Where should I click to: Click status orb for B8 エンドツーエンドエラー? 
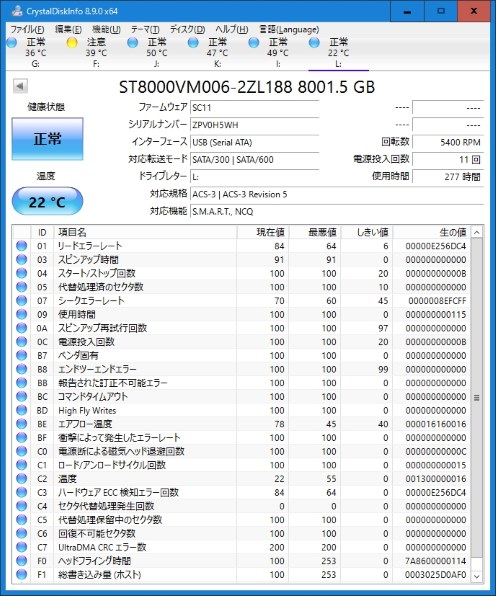[22, 369]
